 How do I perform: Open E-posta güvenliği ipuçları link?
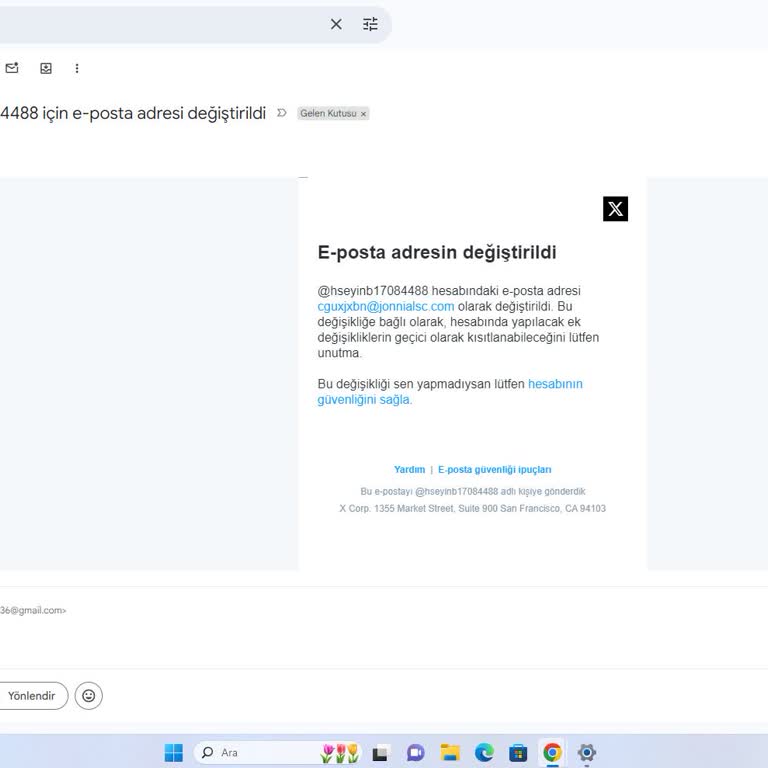494,469
